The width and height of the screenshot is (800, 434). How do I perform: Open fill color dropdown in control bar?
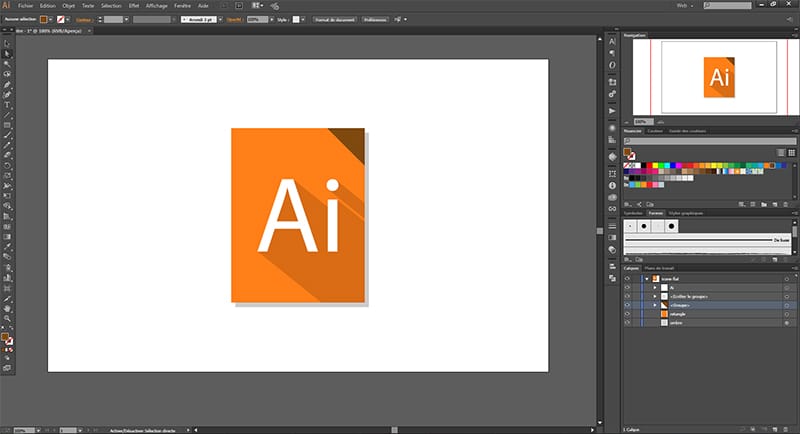click(51, 19)
